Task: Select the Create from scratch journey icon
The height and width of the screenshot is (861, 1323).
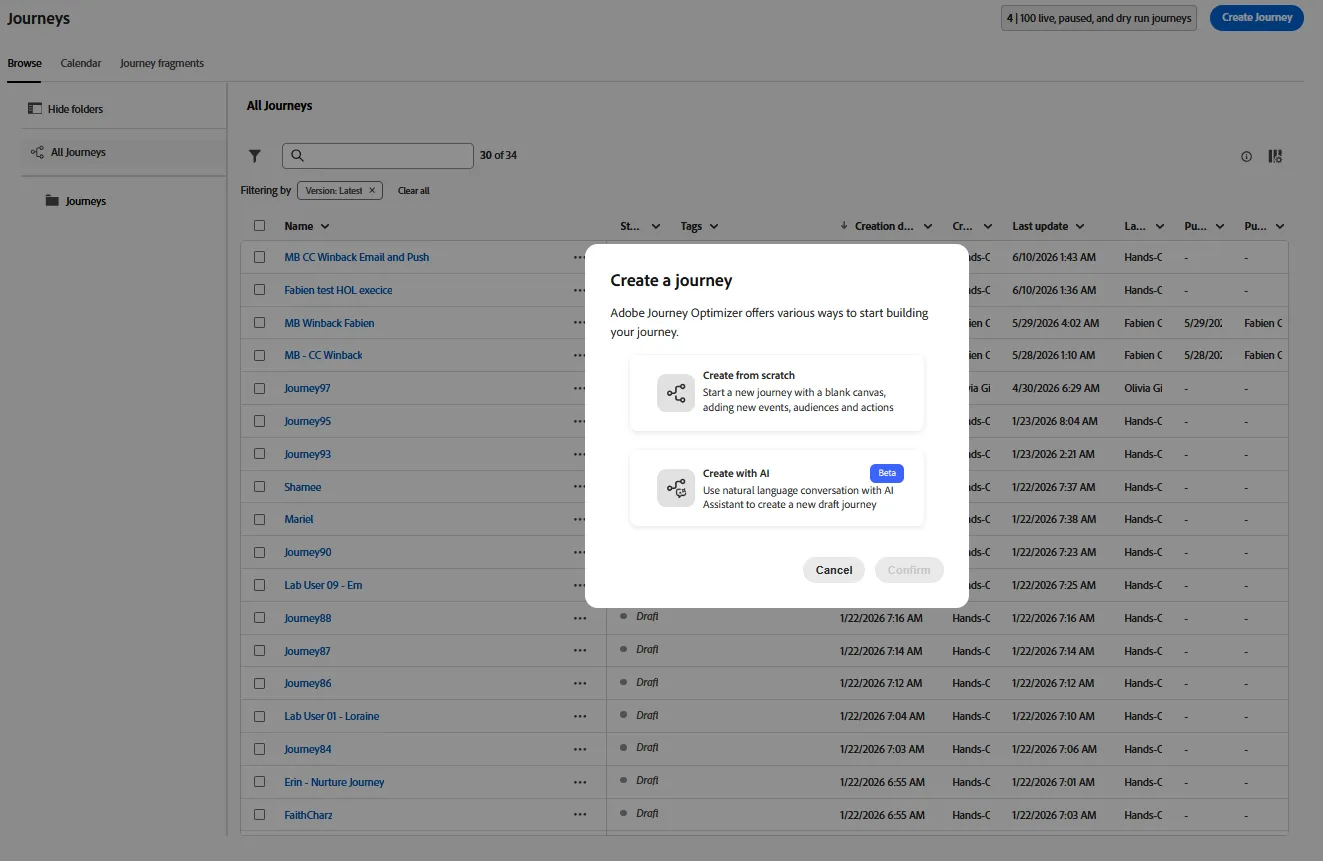Action: coord(676,393)
